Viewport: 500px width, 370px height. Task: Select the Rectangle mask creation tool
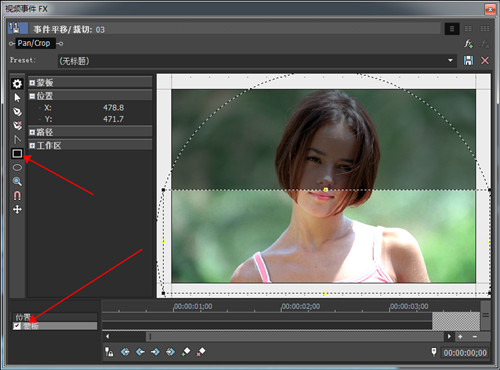[x=17, y=153]
